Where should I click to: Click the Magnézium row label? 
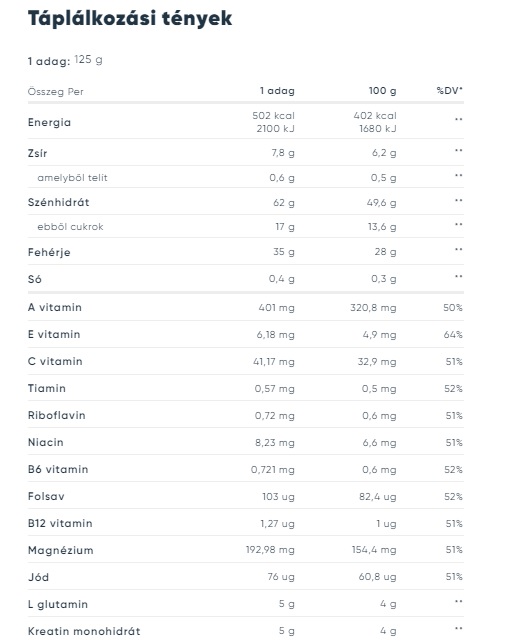point(60,550)
